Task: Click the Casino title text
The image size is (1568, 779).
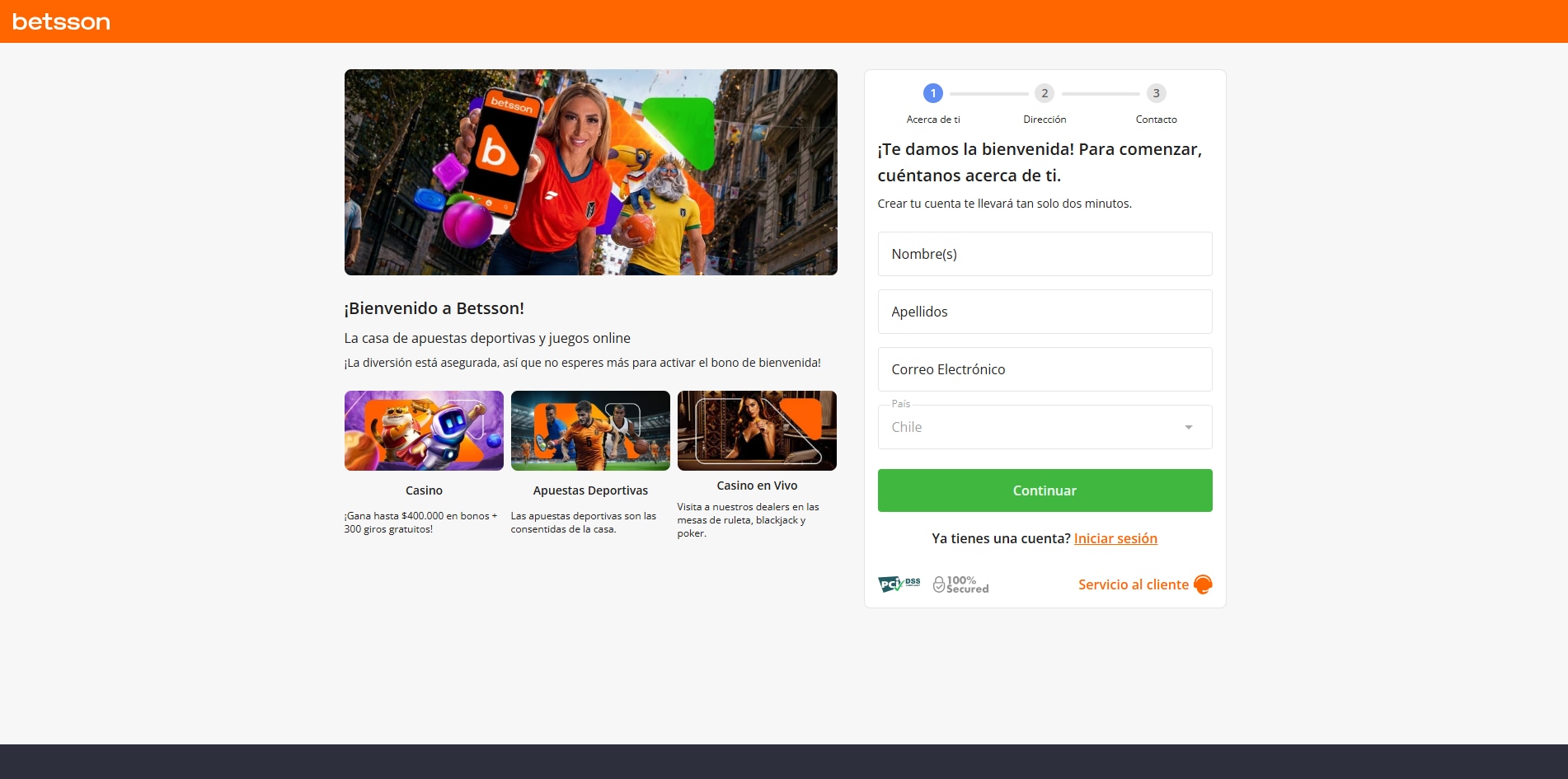Action: click(424, 490)
